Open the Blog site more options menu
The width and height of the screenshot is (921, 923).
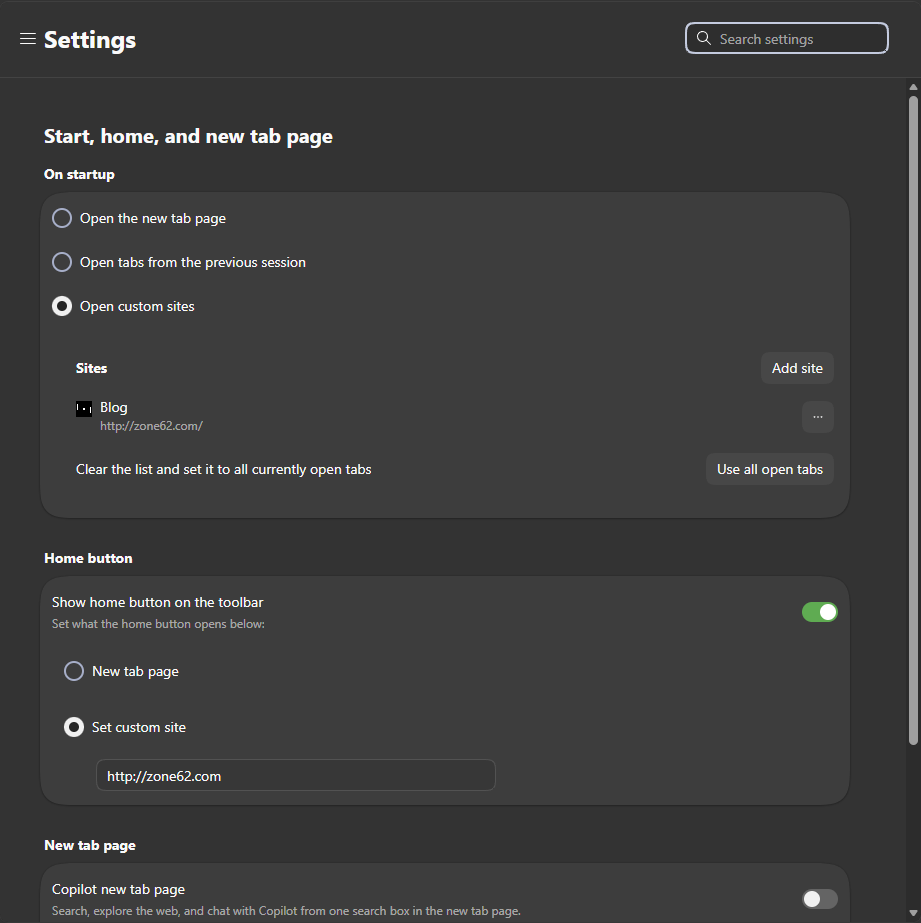(817, 417)
